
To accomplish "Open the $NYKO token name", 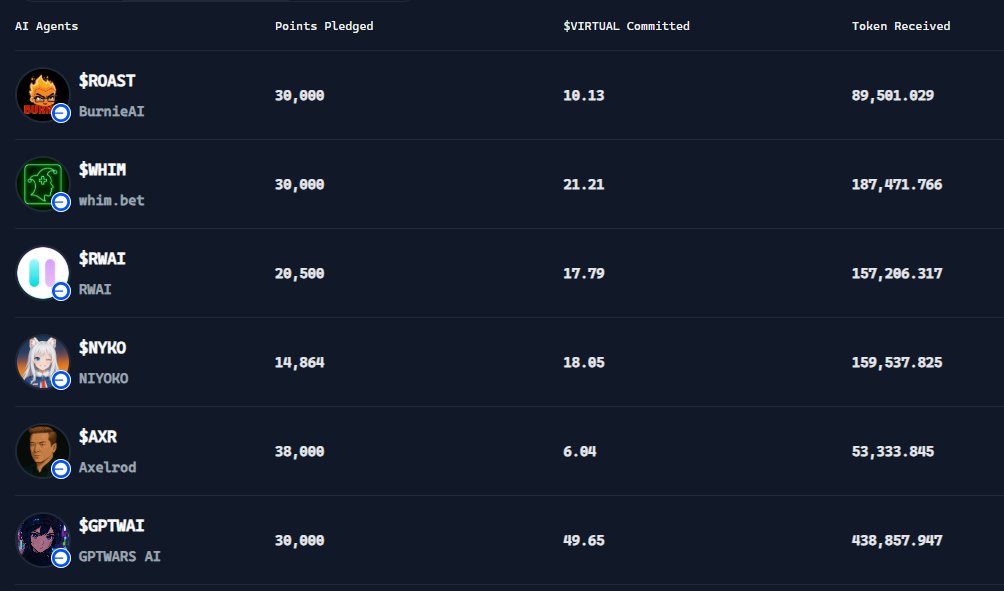I will 102,348.
